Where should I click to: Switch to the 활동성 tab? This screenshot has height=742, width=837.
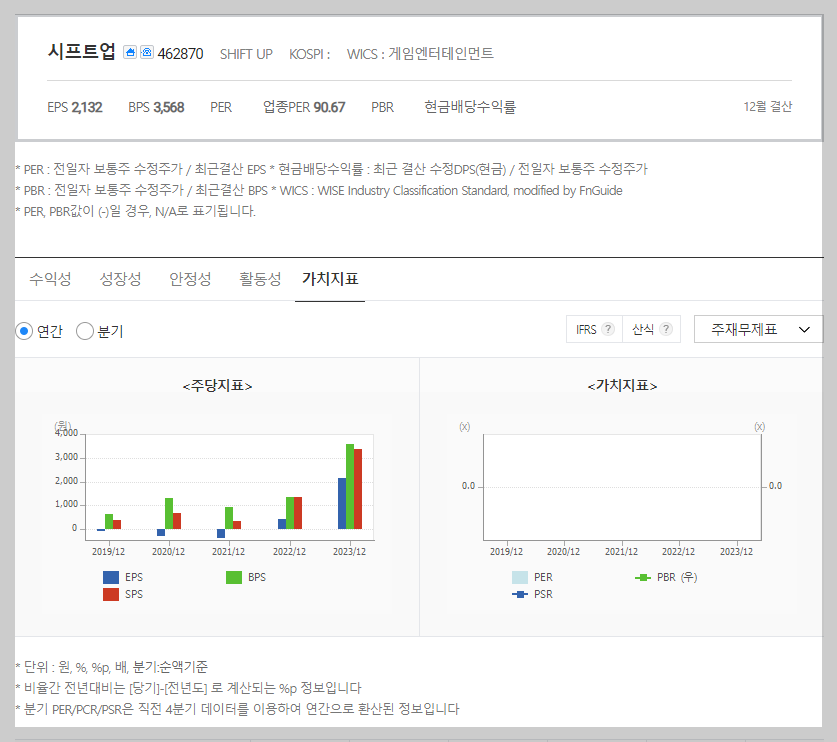pos(259,279)
